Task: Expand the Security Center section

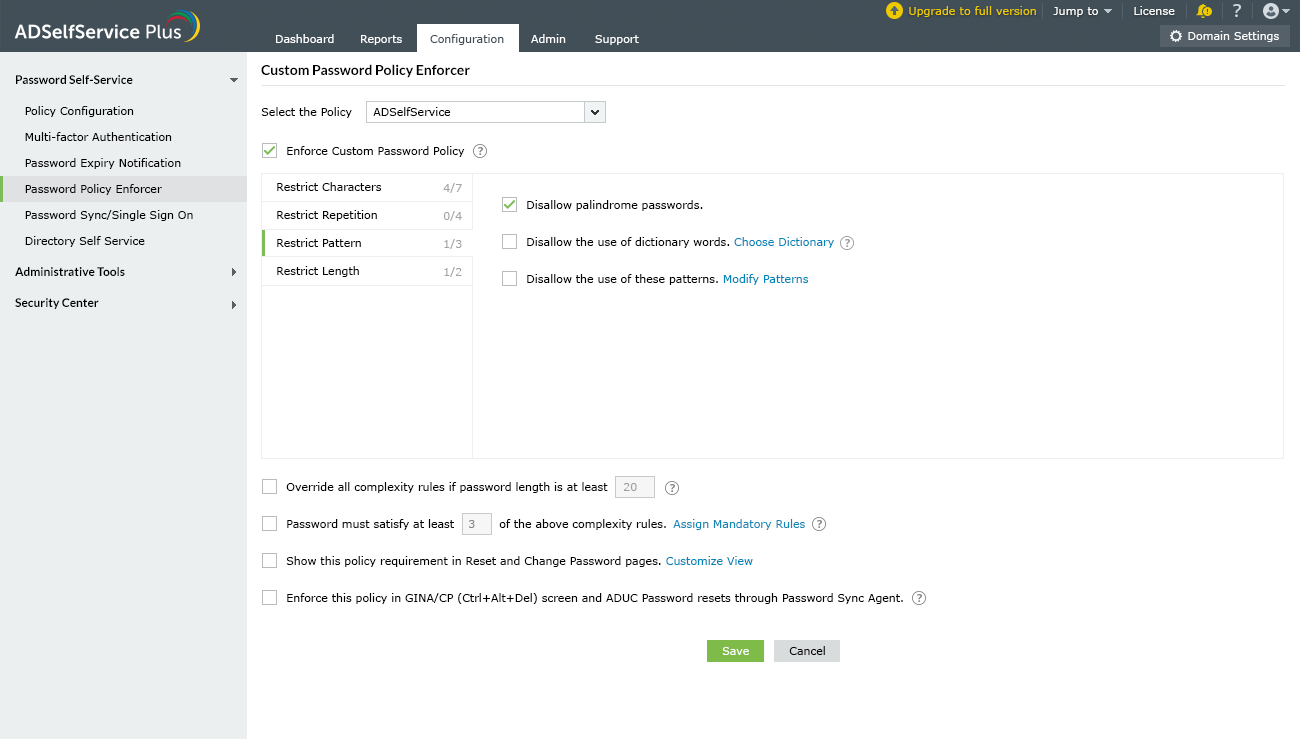Action: [x=234, y=304]
